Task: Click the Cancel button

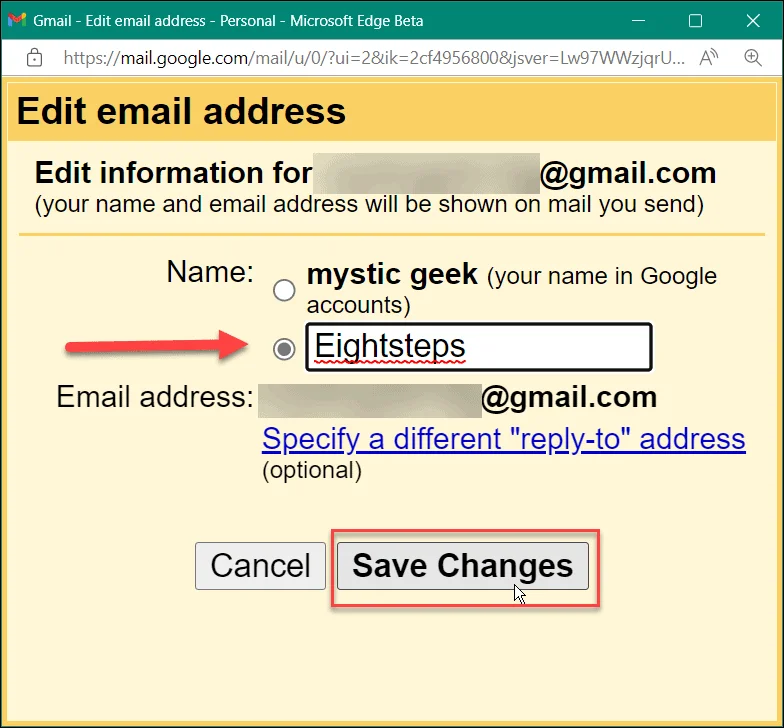Action: point(260,566)
